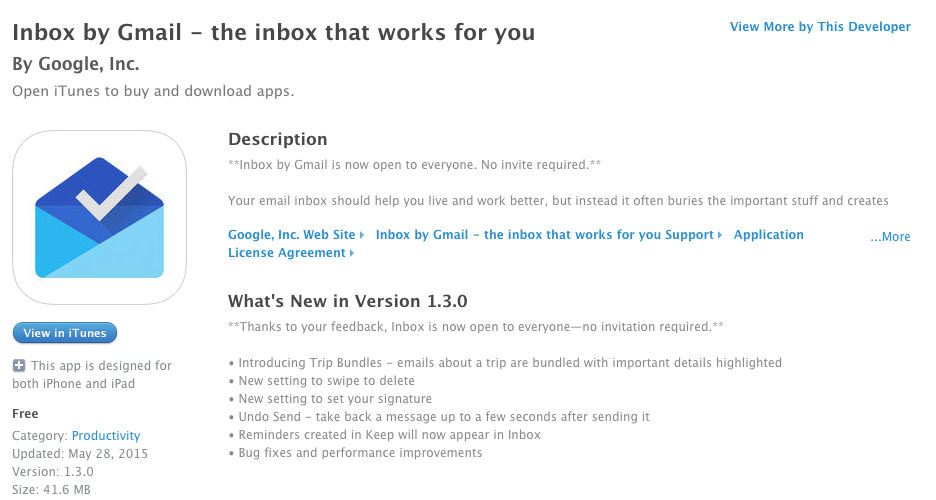The image size is (936, 500).
Task: Click the Free price label
Action: click(x=25, y=413)
